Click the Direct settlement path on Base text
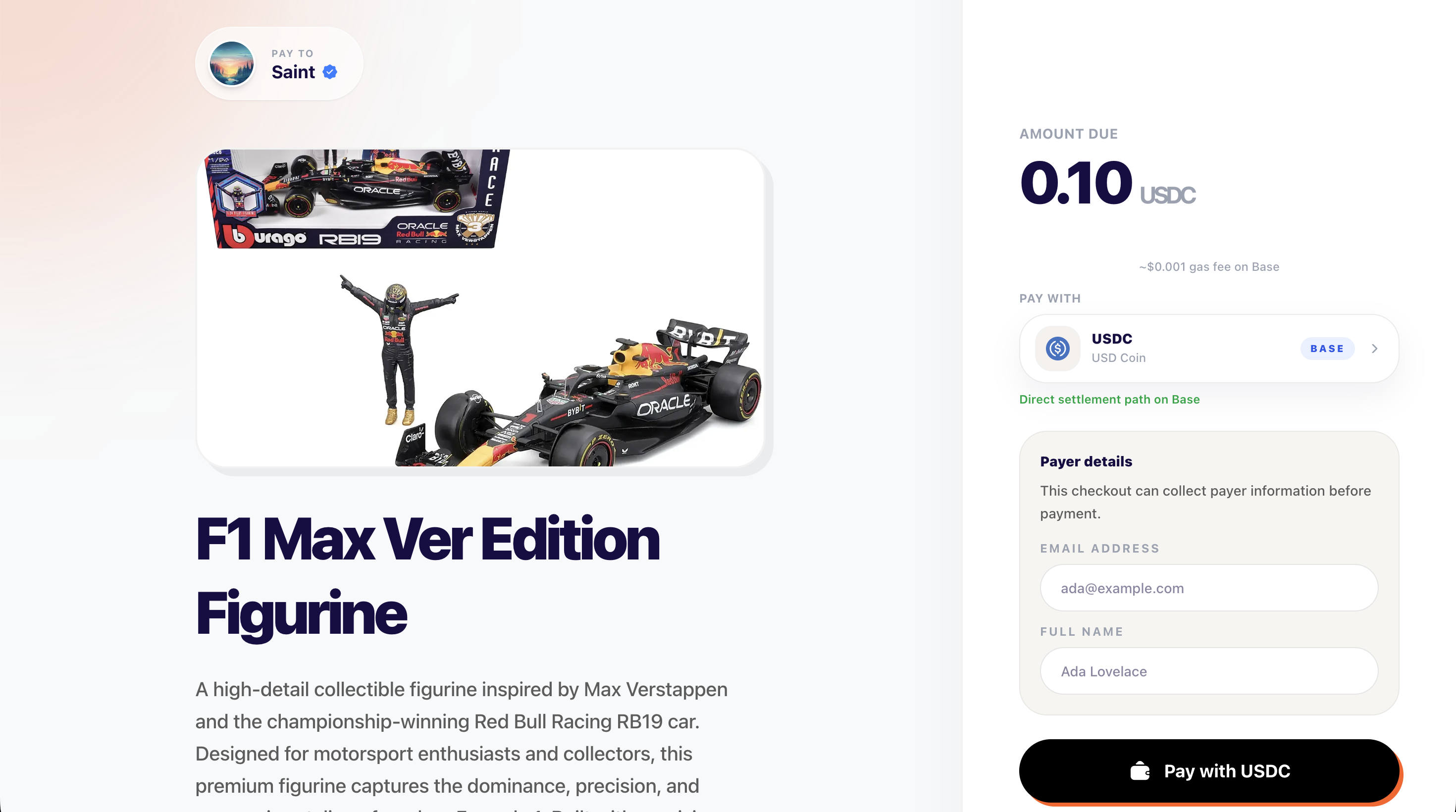This screenshot has height=812, width=1456. point(1109,400)
